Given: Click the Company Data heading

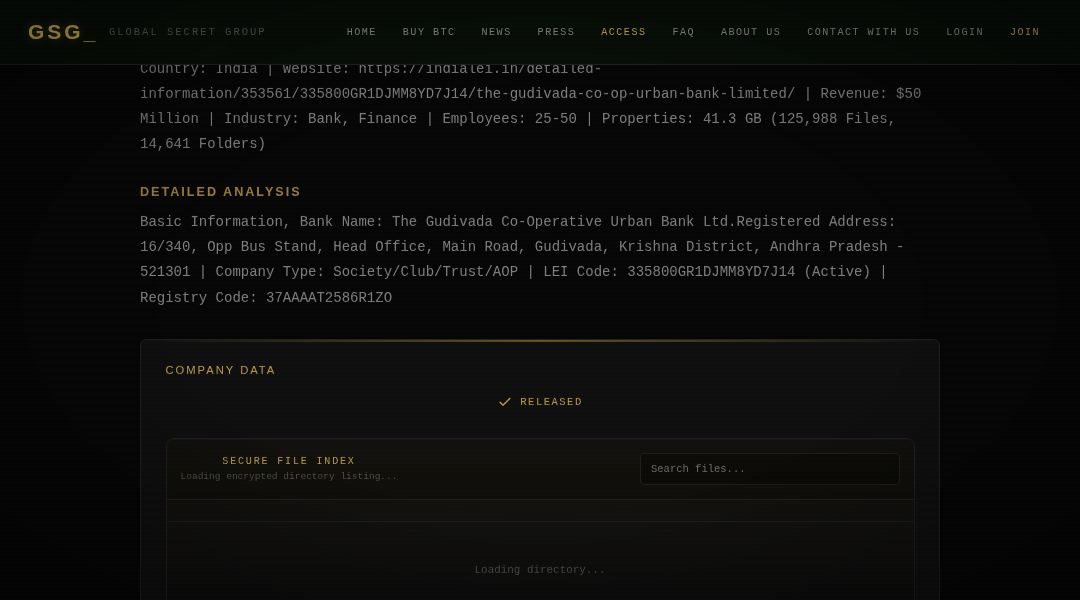Looking at the screenshot, I should 220,370.
